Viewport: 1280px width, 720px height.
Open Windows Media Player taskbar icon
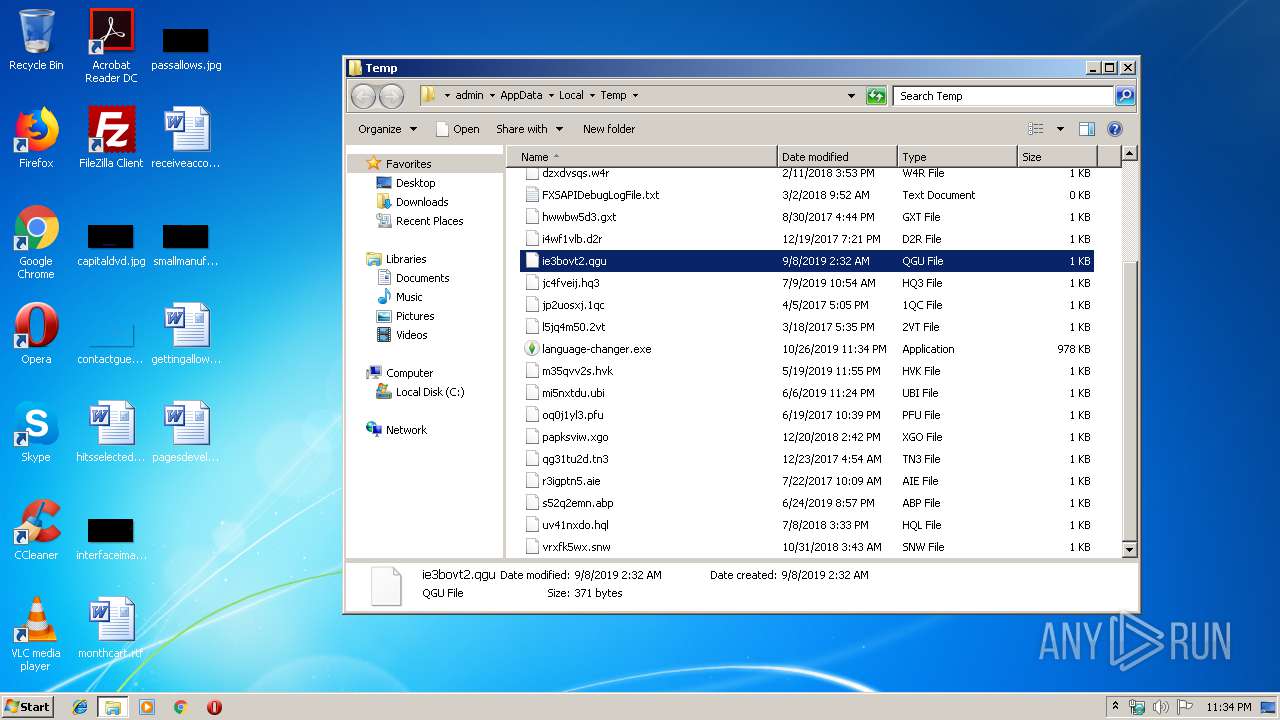(x=147, y=707)
